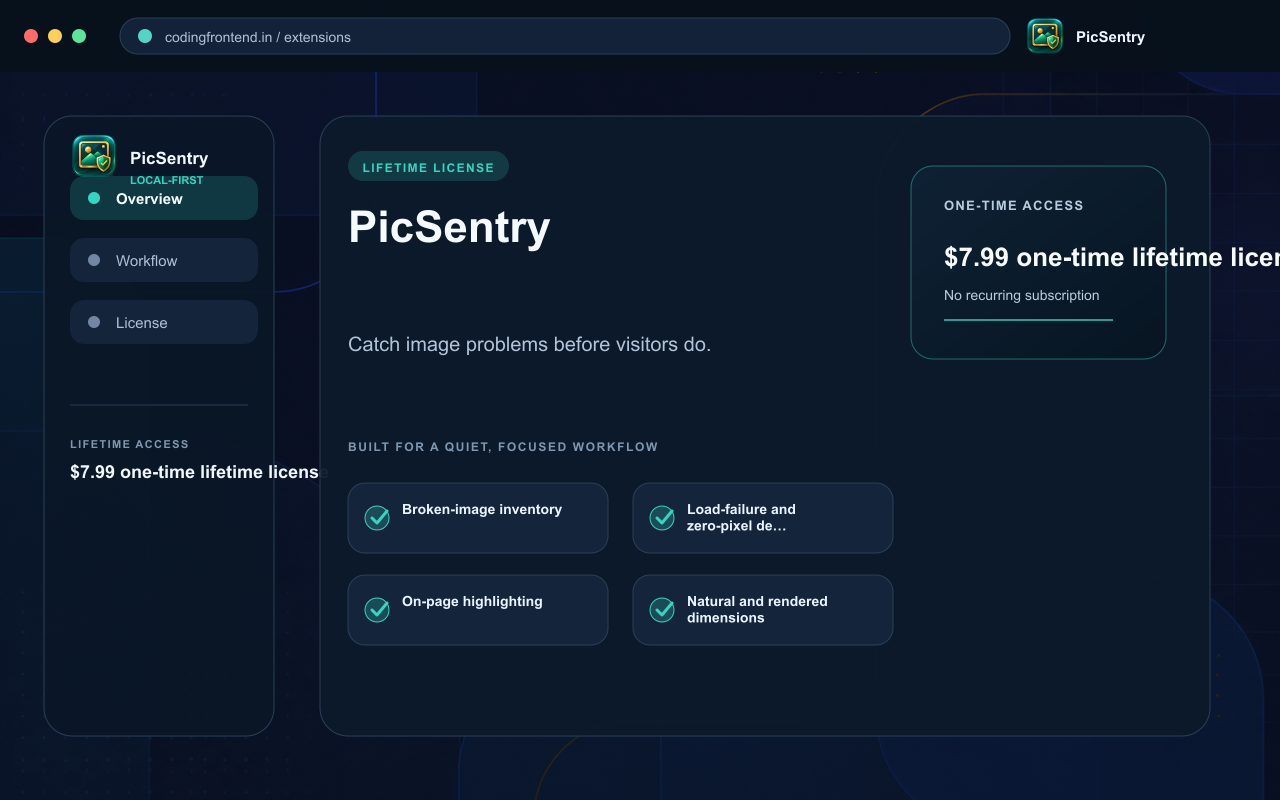Click the codingfrontend.in address bar
The height and width of the screenshot is (800, 1280).
tap(565, 36)
